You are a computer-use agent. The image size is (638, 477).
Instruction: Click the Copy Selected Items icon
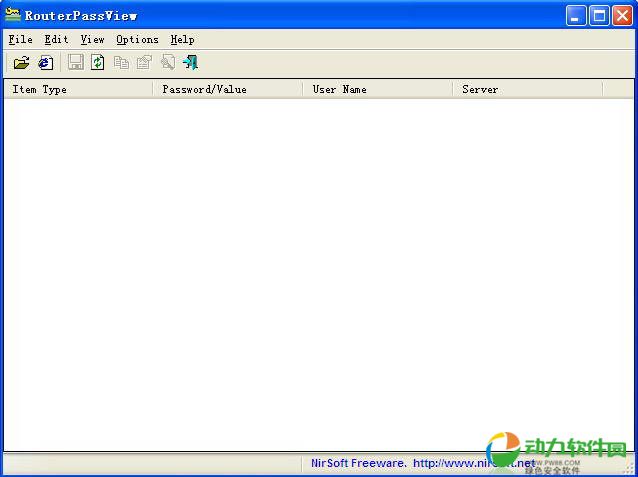pyautogui.click(x=121, y=63)
